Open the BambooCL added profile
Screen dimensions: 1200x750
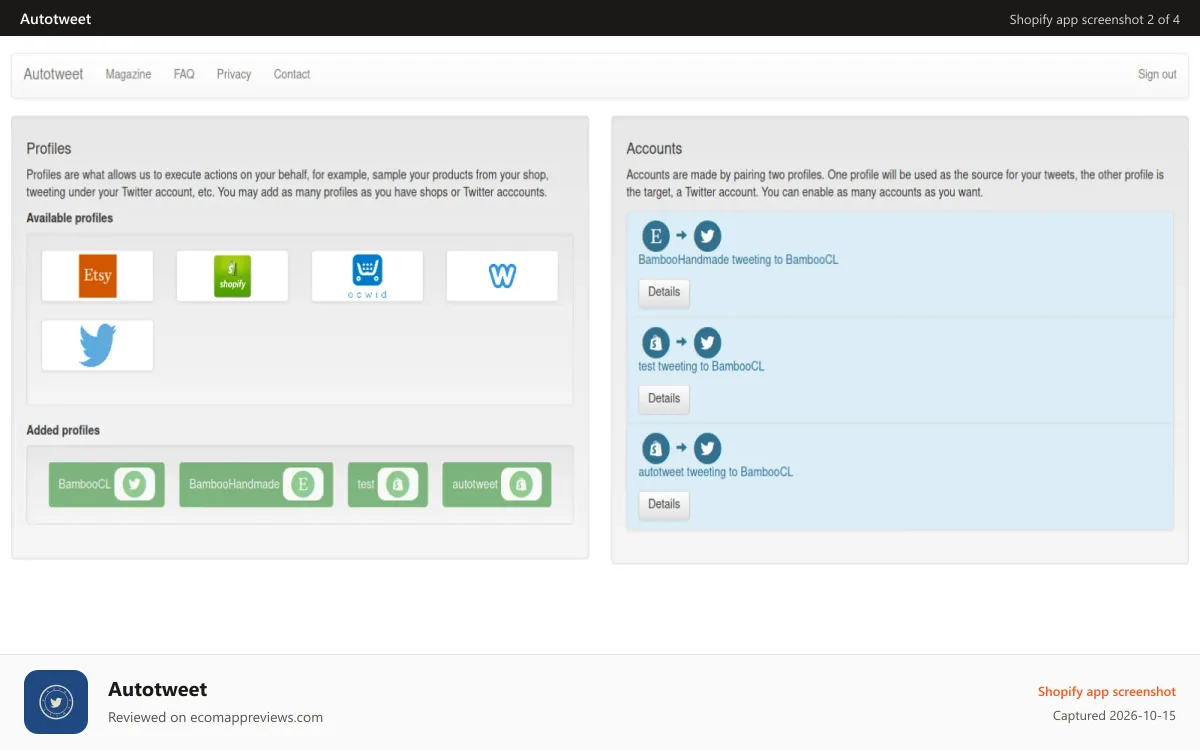[106, 484]
